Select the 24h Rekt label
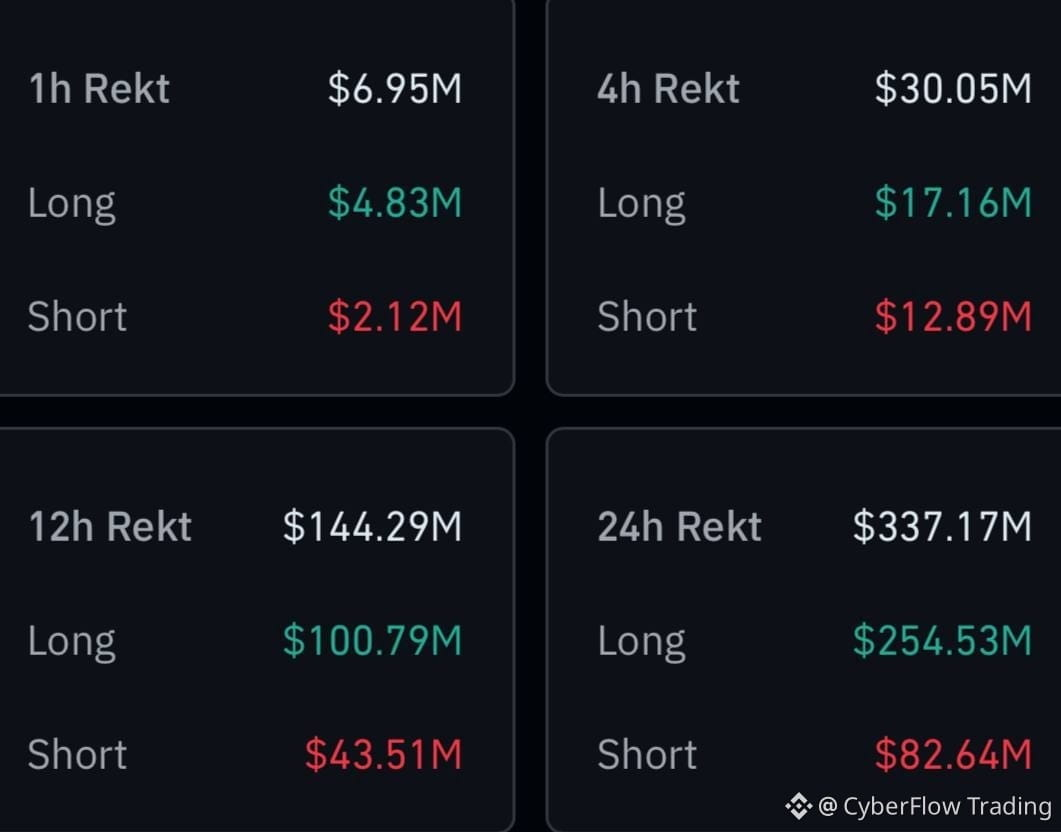 click(679, 526)
